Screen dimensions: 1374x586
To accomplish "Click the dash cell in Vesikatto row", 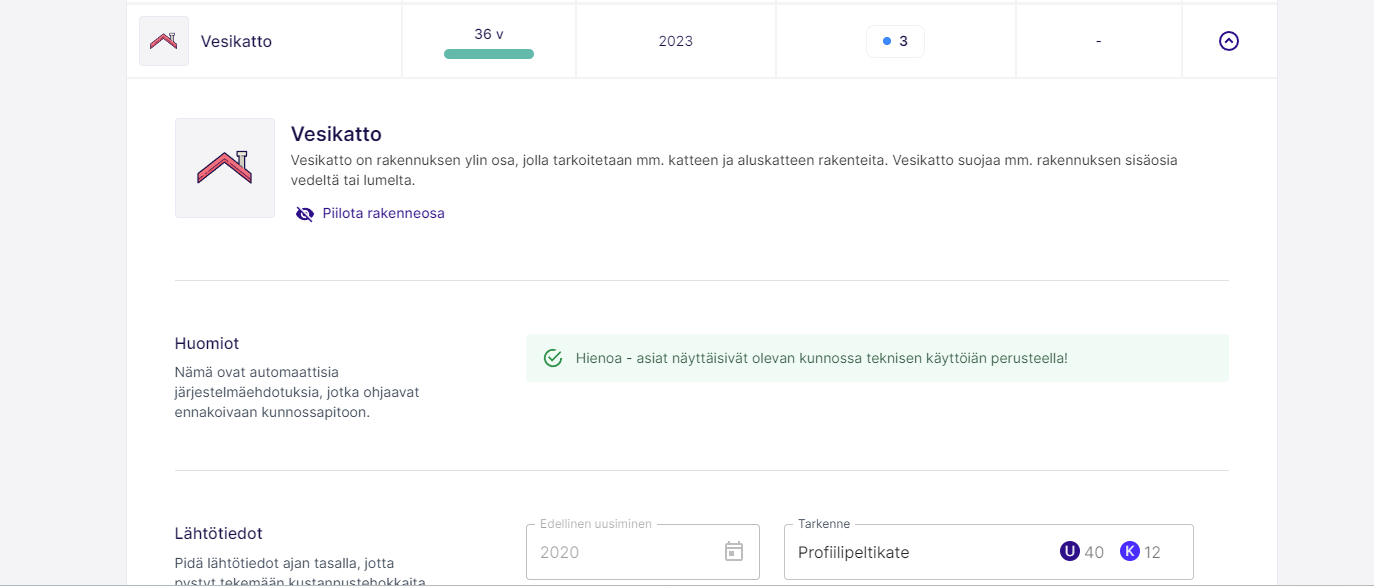I will [x=1098, y=41].
